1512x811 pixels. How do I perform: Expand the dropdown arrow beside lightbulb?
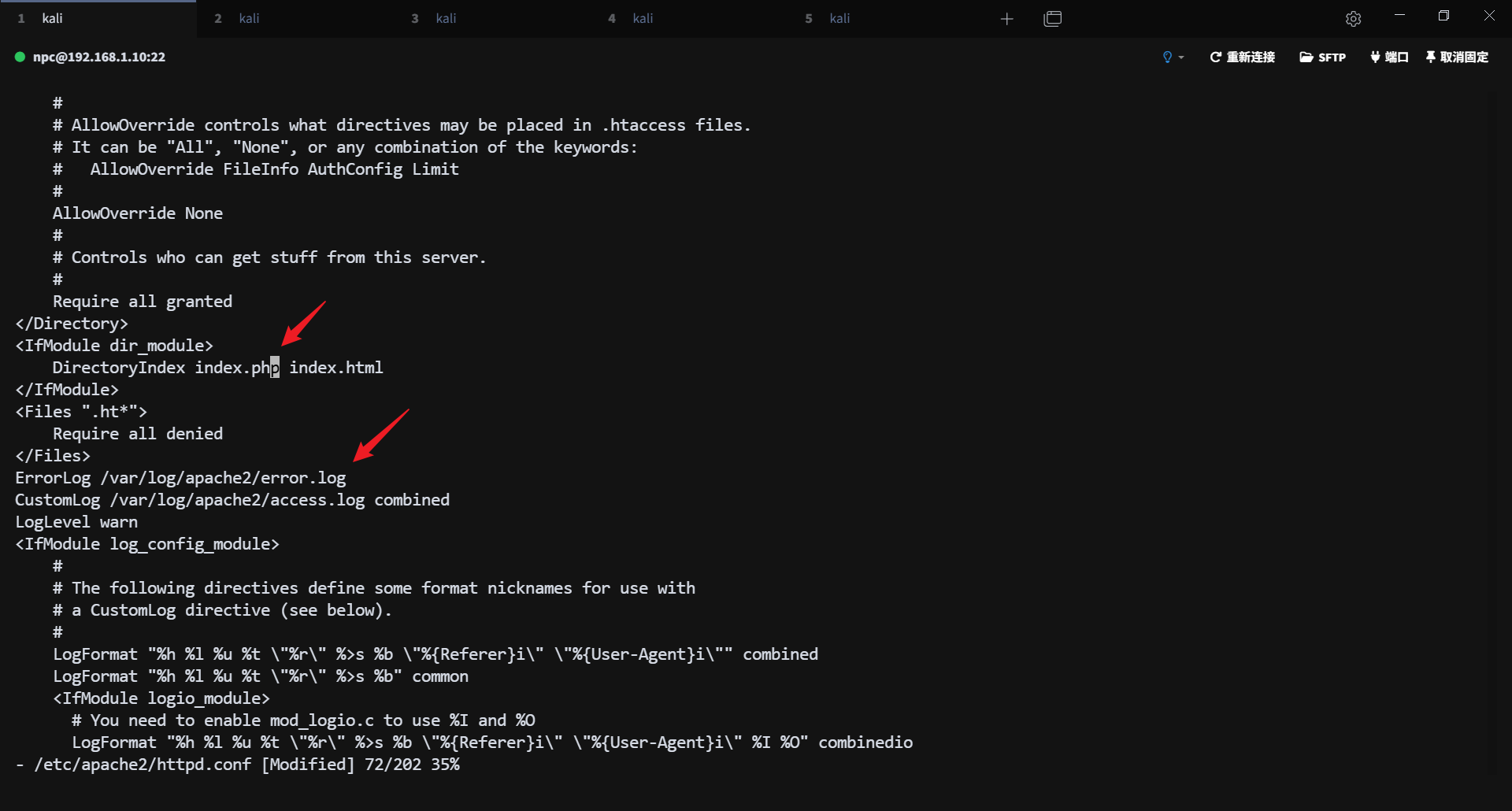[1181, 57]
